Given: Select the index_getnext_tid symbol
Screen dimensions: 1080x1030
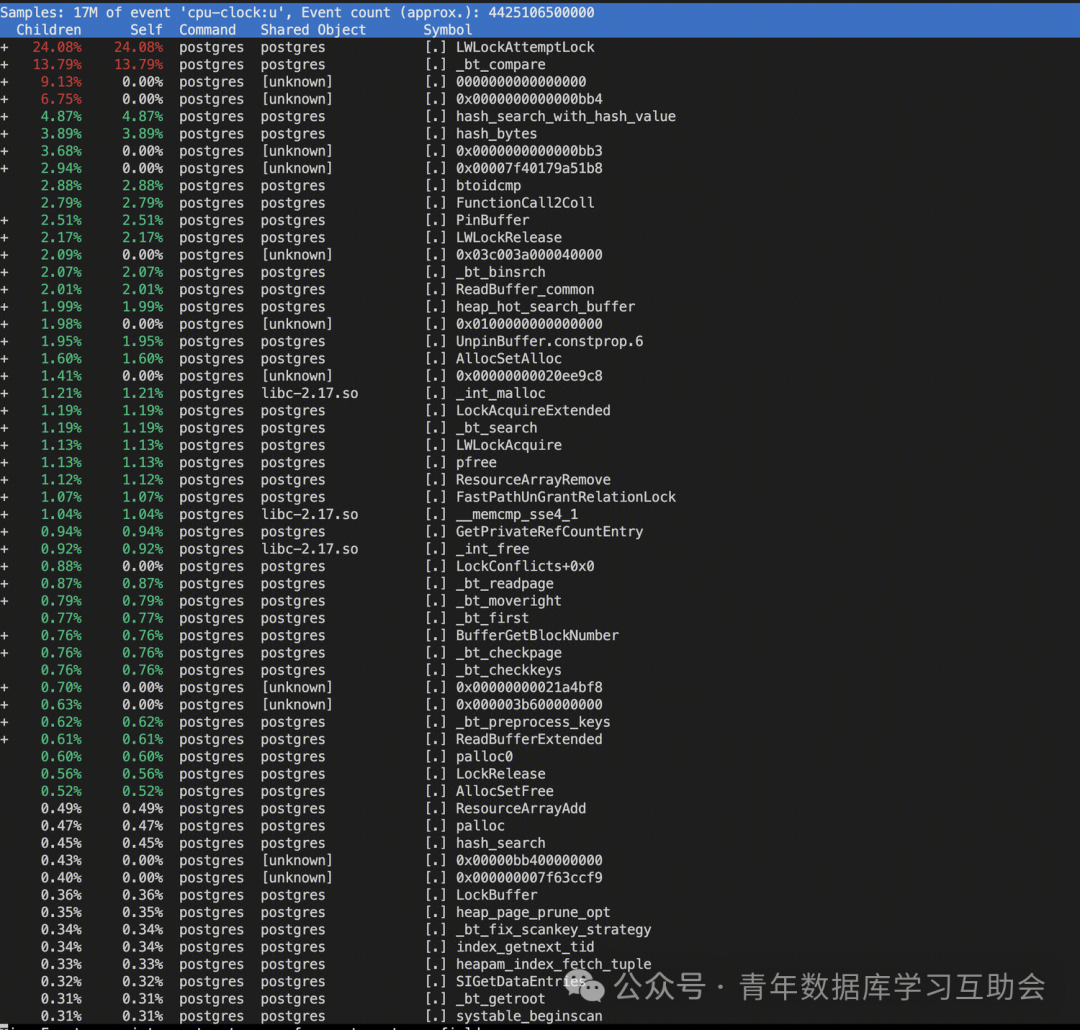Looking at the screenshot, I should (525, 947).
